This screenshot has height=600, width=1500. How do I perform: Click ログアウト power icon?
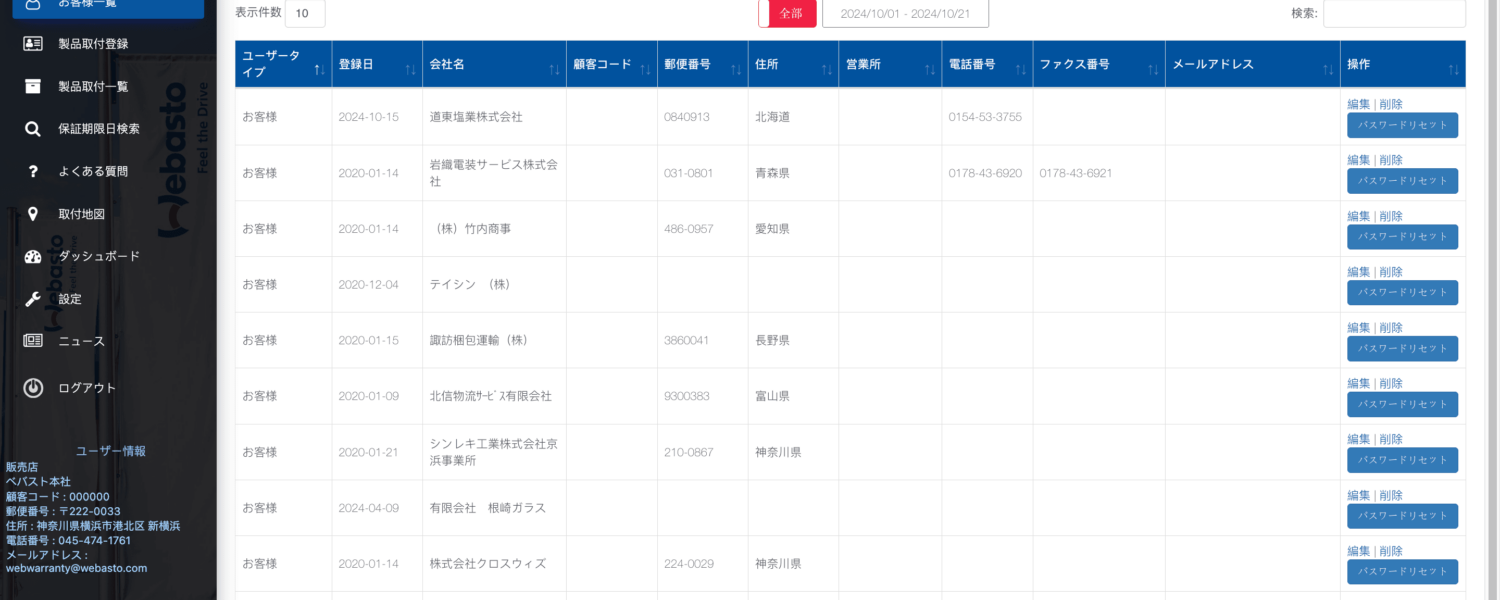33,388
